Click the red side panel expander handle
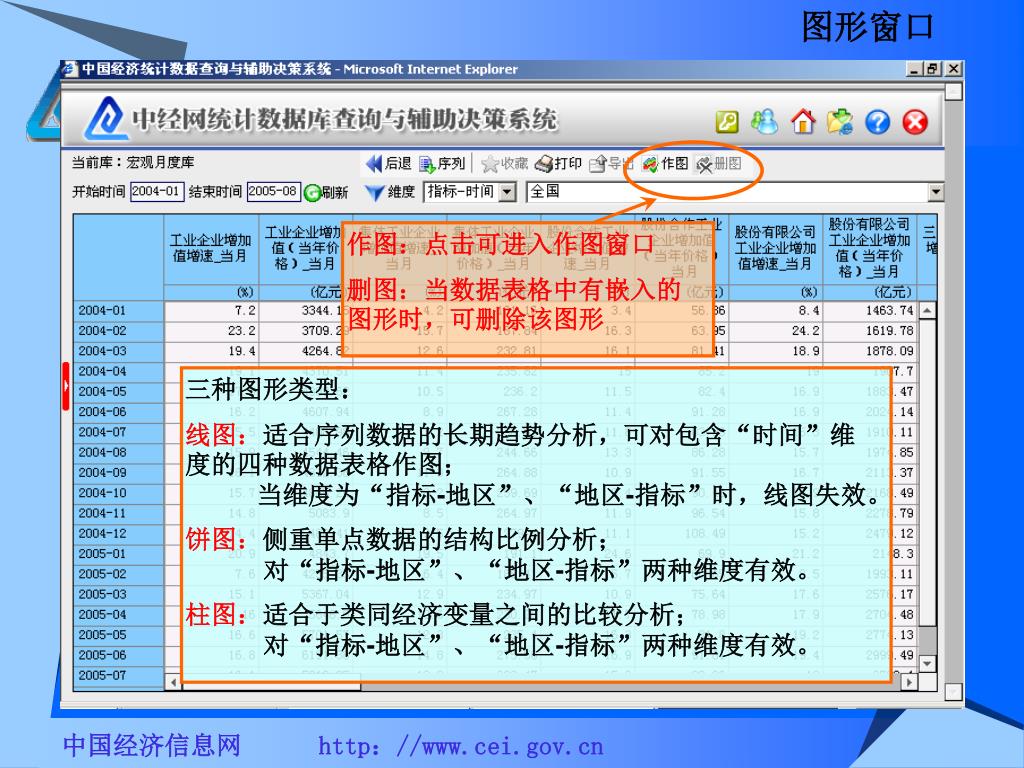The width and height of the screenshot is (1024, 768). point(65,387)
